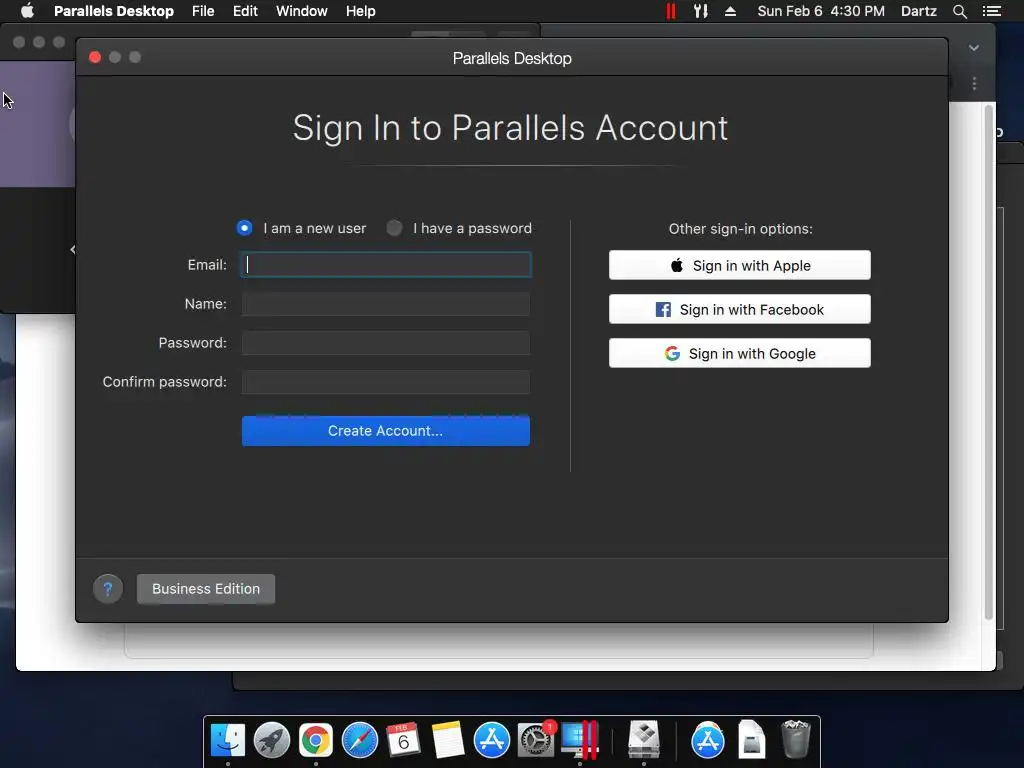The height and width of the screenshot is (768, 1024).
Task: Open the File menu
Action: (203, 11)
